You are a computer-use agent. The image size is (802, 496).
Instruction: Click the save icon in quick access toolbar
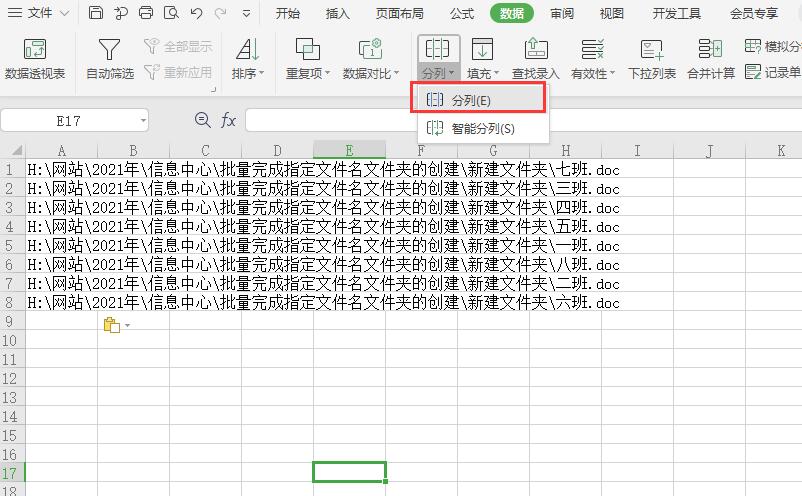pyautogui.click(x=95, y=13)
